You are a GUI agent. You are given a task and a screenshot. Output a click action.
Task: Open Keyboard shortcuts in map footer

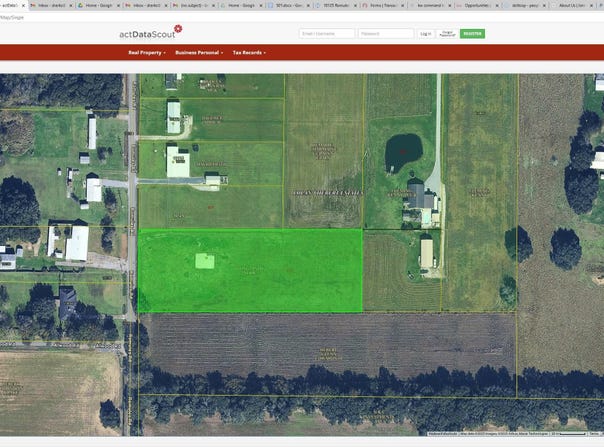pyautogui.click(x=444, y=434)
